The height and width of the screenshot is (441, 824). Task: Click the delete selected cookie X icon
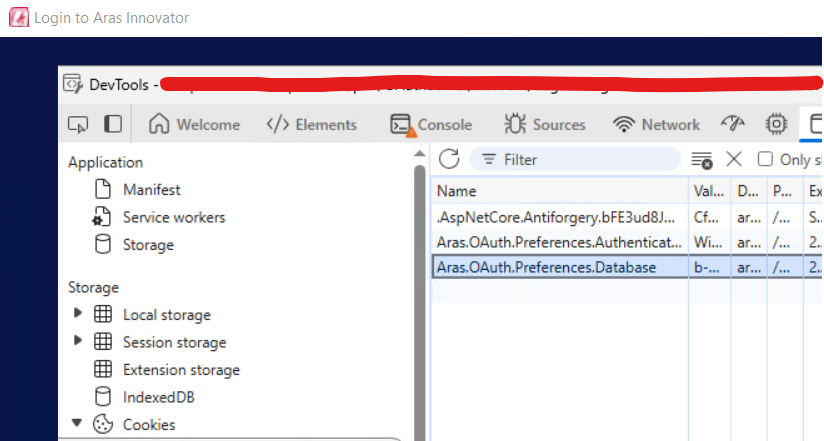click(733, 159)
